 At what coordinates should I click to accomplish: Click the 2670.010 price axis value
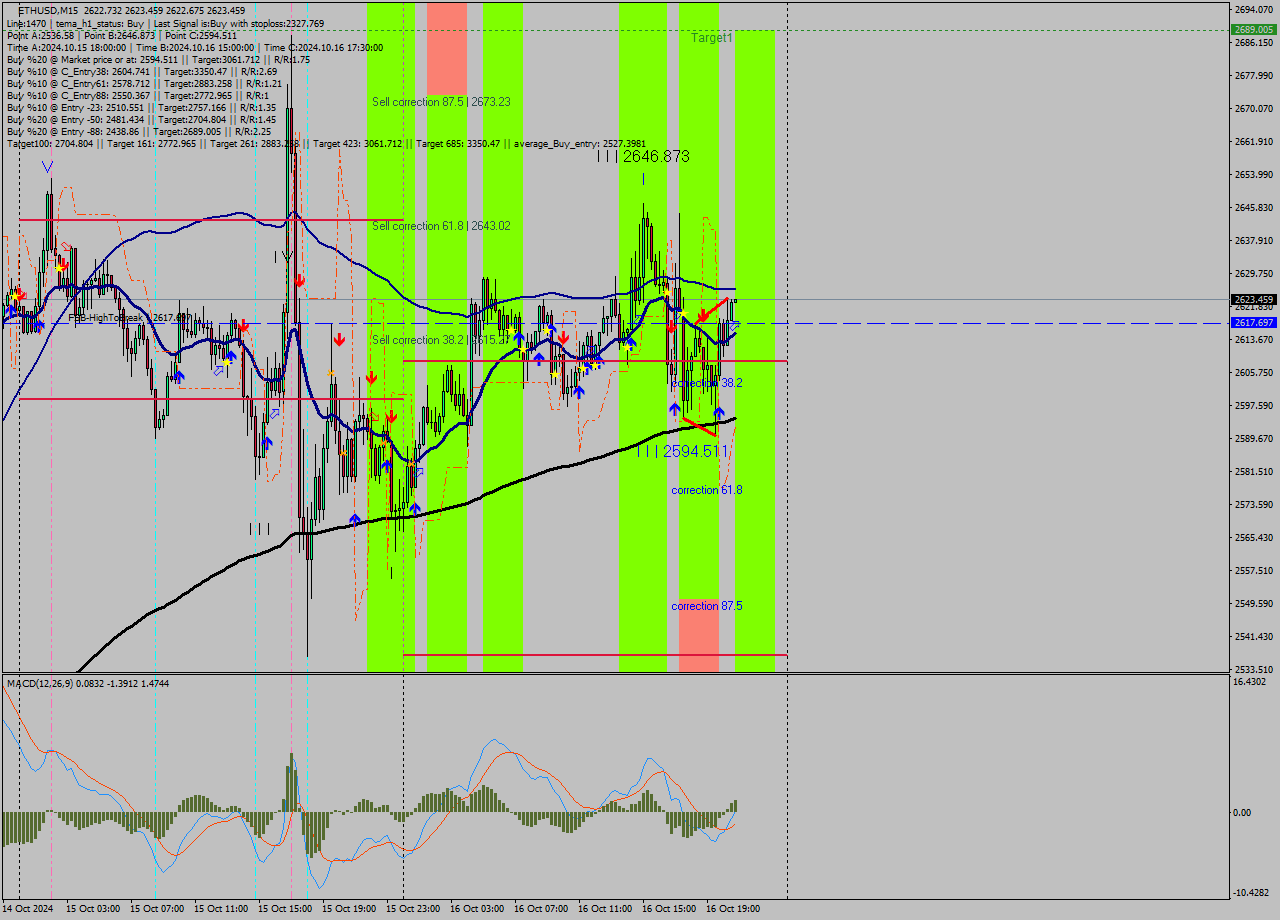click(1253, 108)
